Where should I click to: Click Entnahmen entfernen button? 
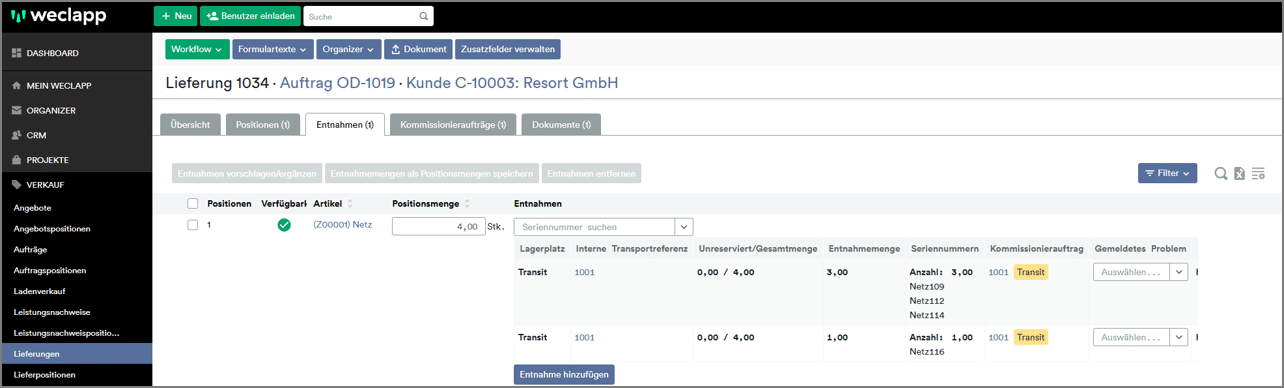[x=591, y=173]
